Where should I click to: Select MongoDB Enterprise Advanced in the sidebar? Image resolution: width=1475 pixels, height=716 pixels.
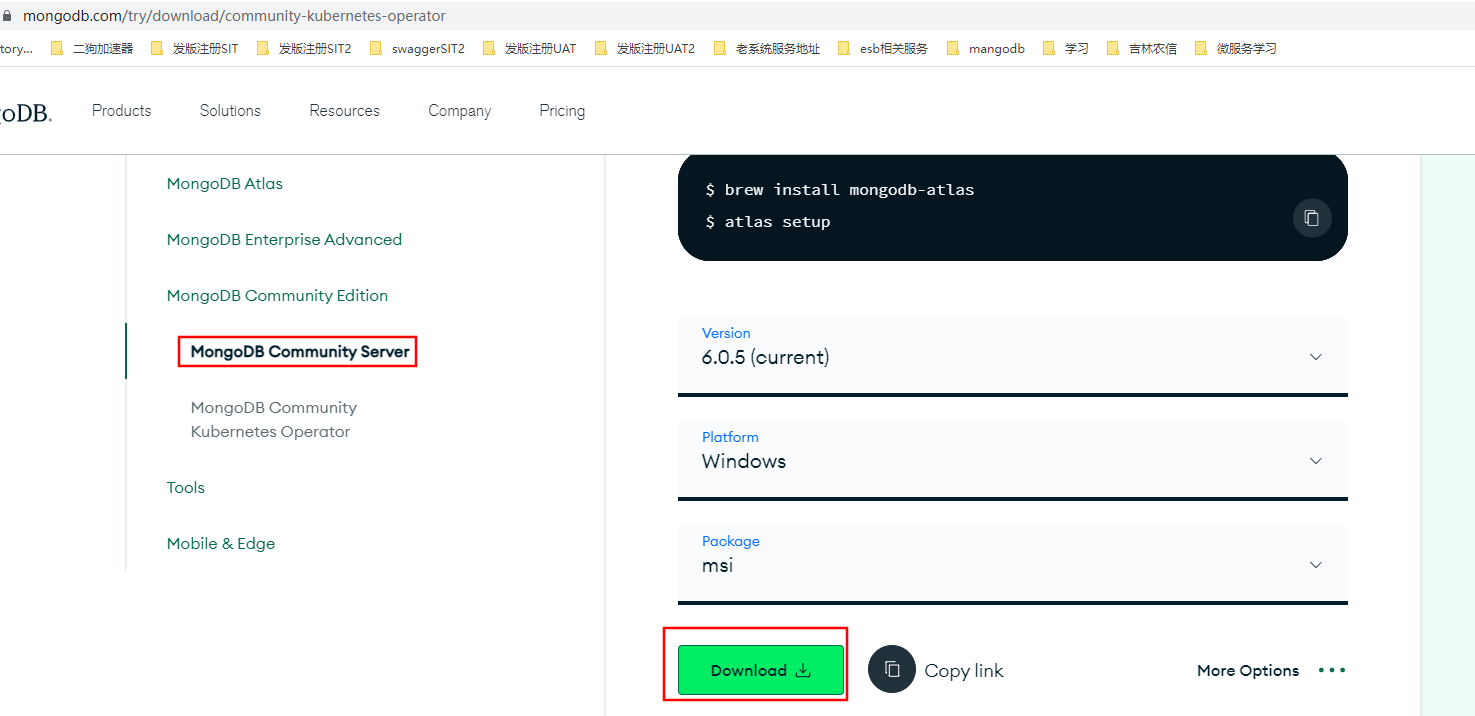[x=285, y=240]
